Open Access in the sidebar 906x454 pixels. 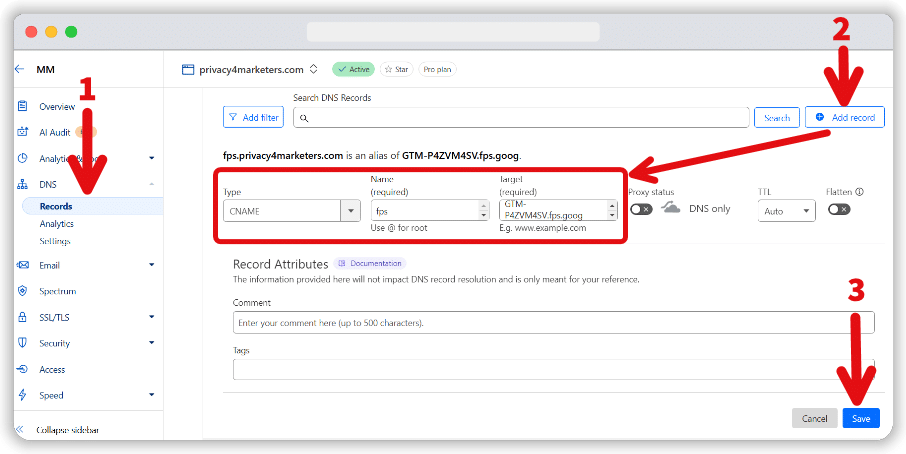coord(52,370)
